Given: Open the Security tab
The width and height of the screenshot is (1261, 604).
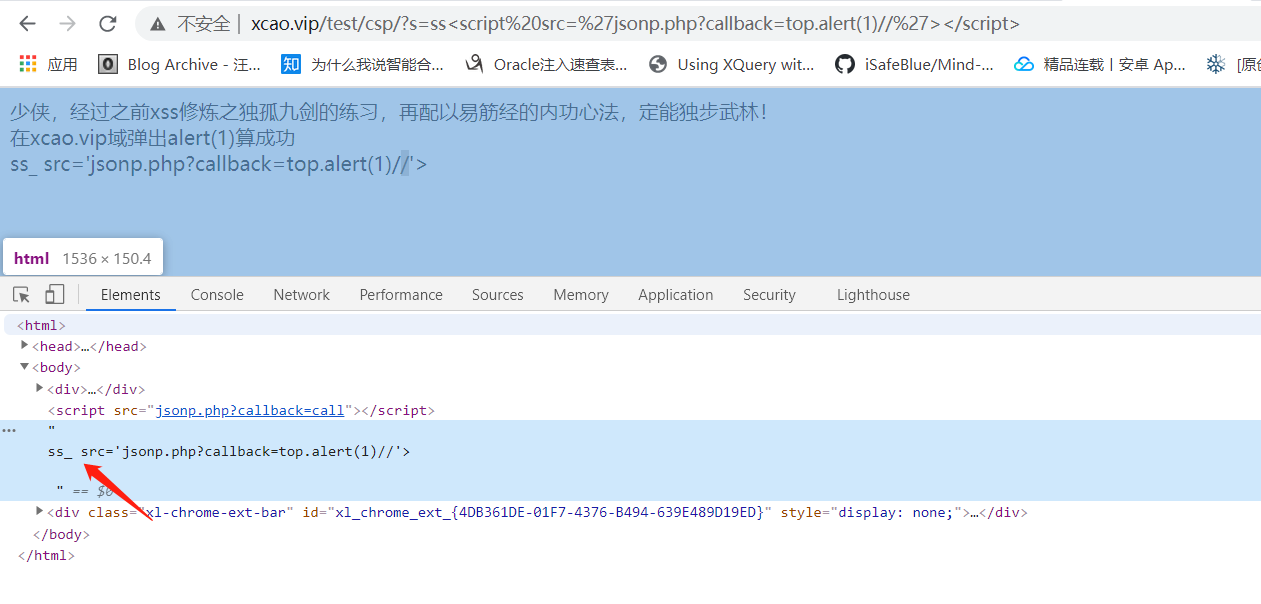Looking at the screenshot, I should pos(769,294).
